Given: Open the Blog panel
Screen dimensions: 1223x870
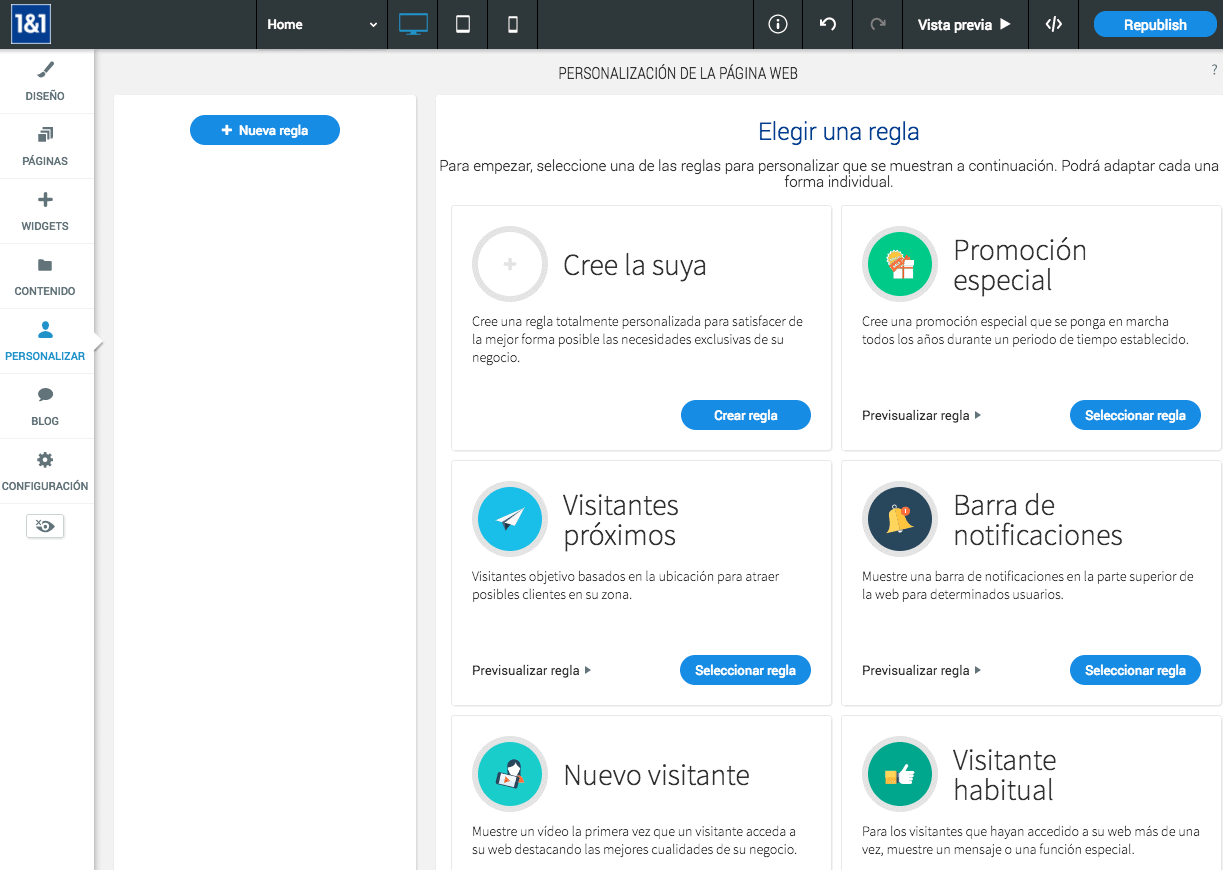Looking at the screenshot, I should 46,406.
